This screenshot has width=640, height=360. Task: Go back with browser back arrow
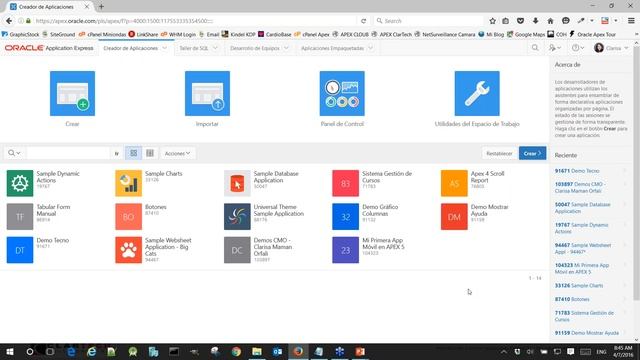point(9,21)
